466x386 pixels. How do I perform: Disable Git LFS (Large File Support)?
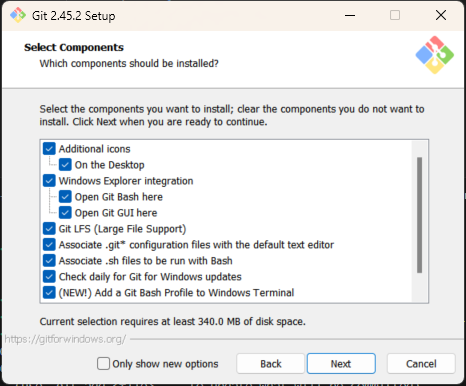coord(49,229)
